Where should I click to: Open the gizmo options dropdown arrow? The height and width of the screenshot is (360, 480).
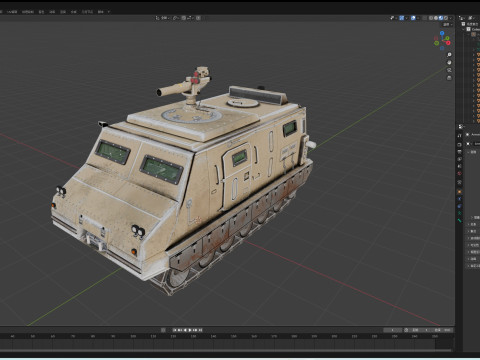point(406,18)
